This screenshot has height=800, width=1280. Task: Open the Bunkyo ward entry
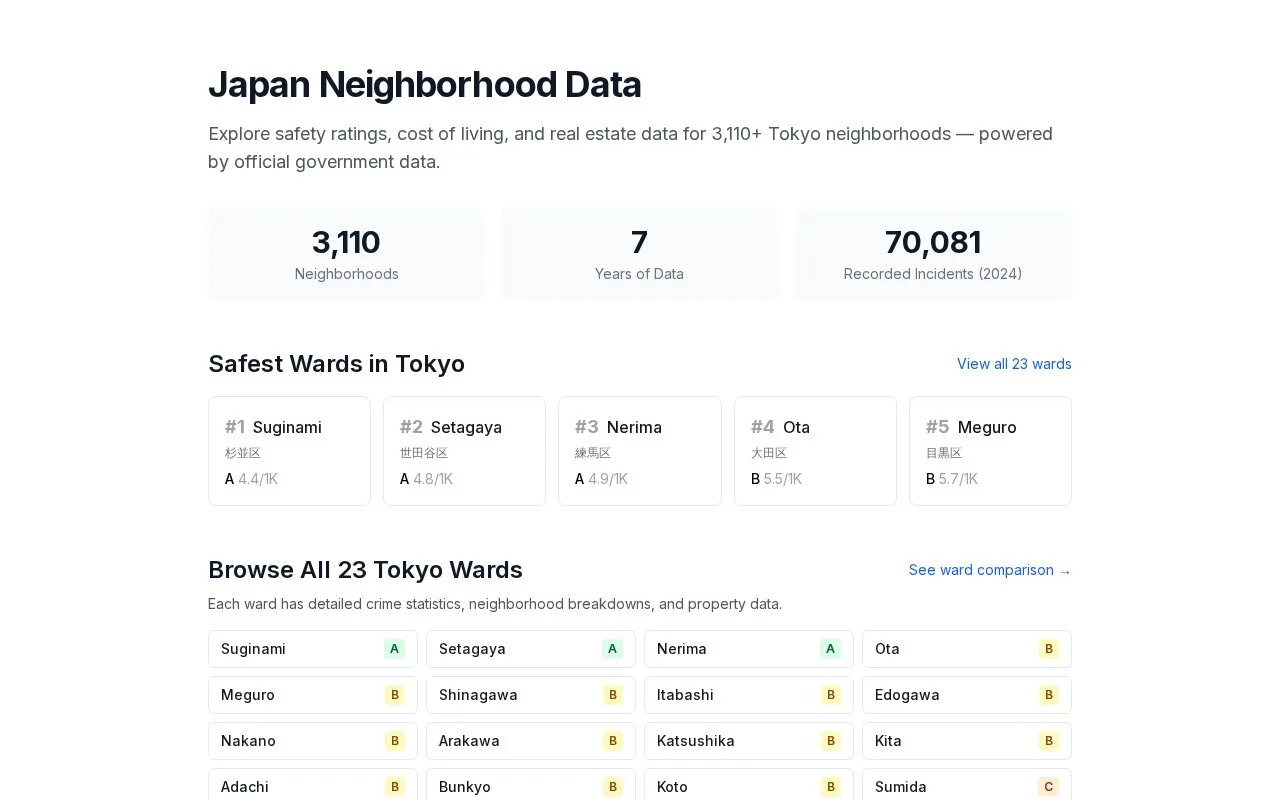click(x=531, y=785)
